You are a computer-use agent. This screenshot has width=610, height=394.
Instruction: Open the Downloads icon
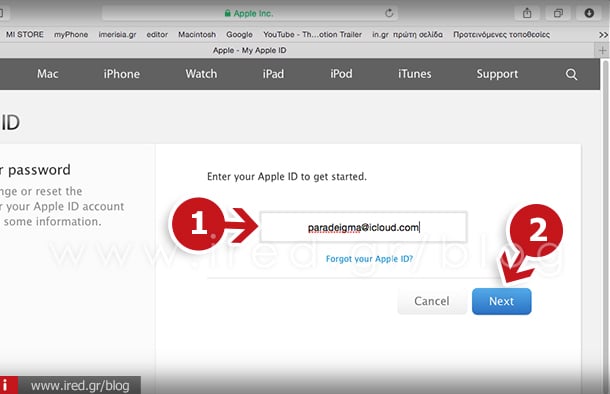coord(589,13)
